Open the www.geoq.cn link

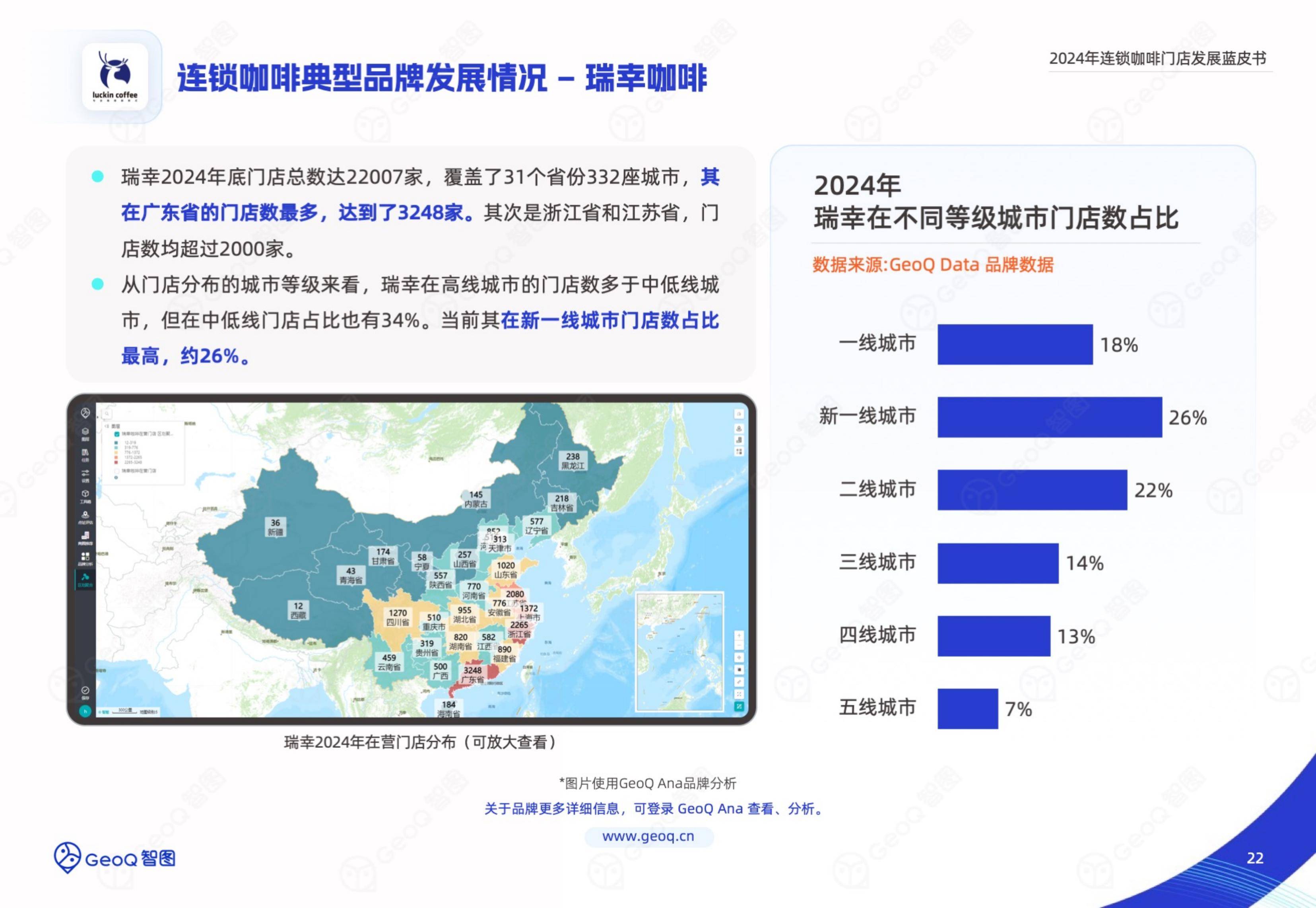click(x=648, y=836)
